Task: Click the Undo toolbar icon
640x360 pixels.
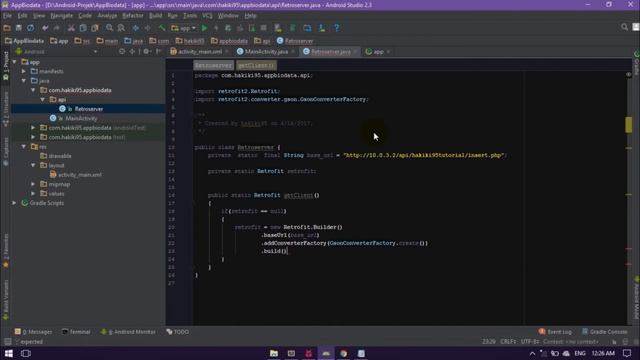Action: pyautogui.click(x=45, y=28)
